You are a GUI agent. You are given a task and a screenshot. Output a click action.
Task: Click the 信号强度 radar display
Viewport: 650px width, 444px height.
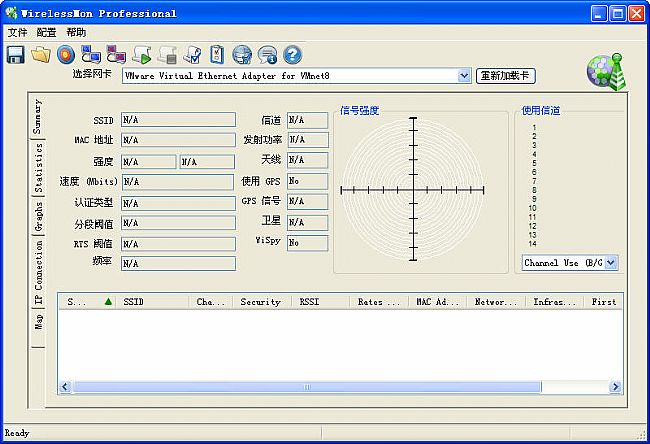coord(413,190)
